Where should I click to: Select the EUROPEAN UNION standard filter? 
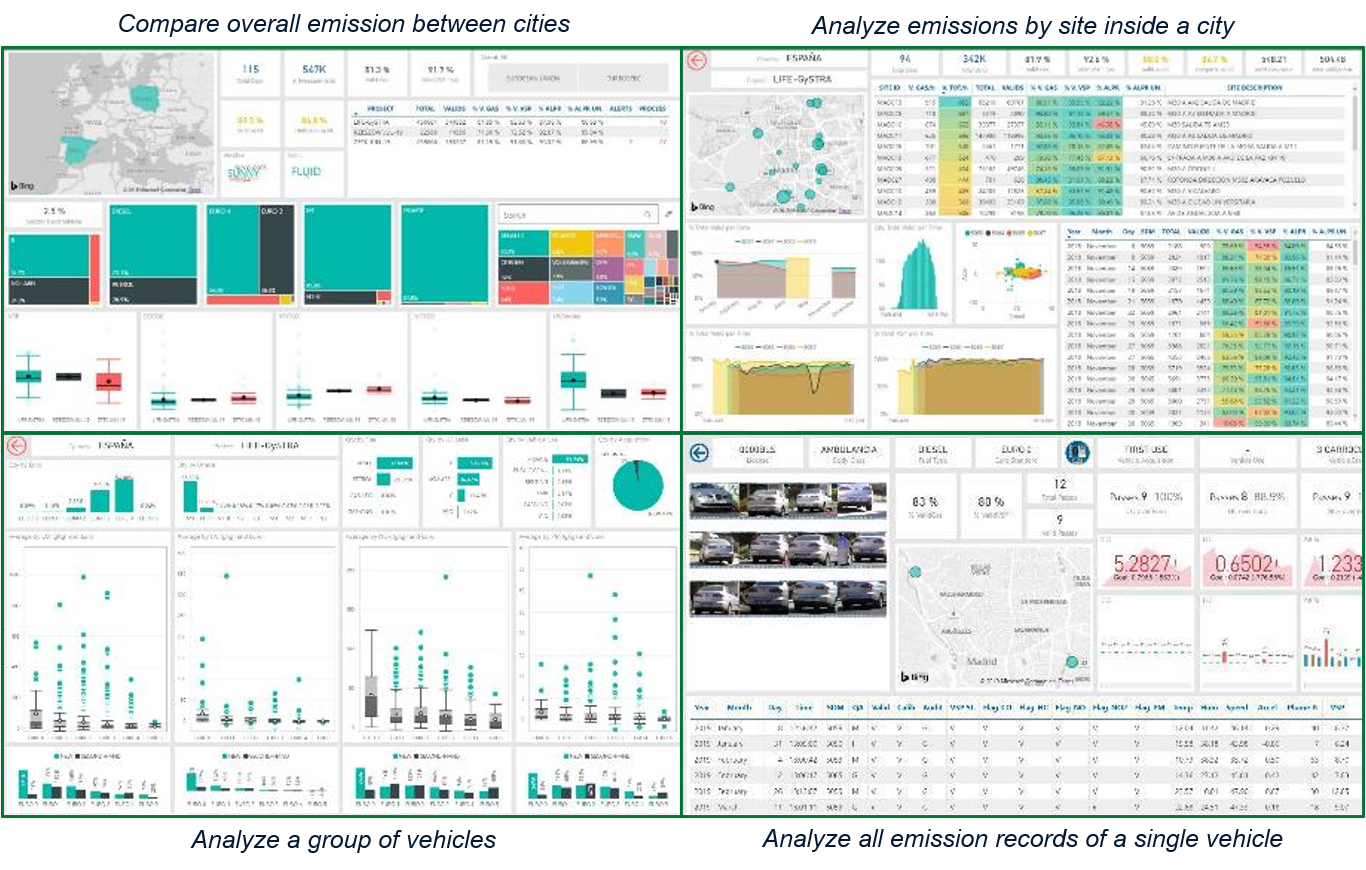point(533,78)
